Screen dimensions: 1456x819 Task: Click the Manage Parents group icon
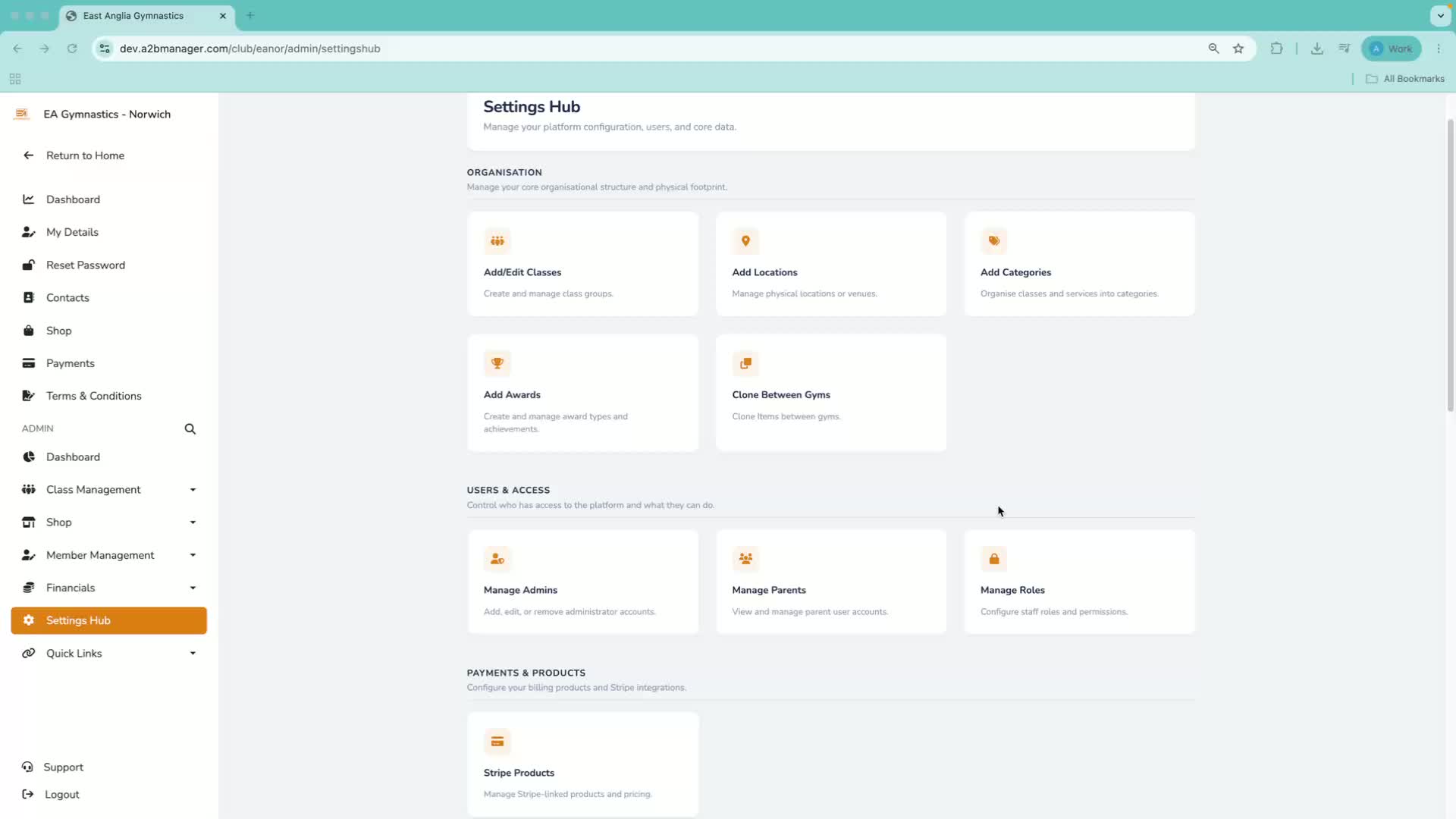[745, 559]
